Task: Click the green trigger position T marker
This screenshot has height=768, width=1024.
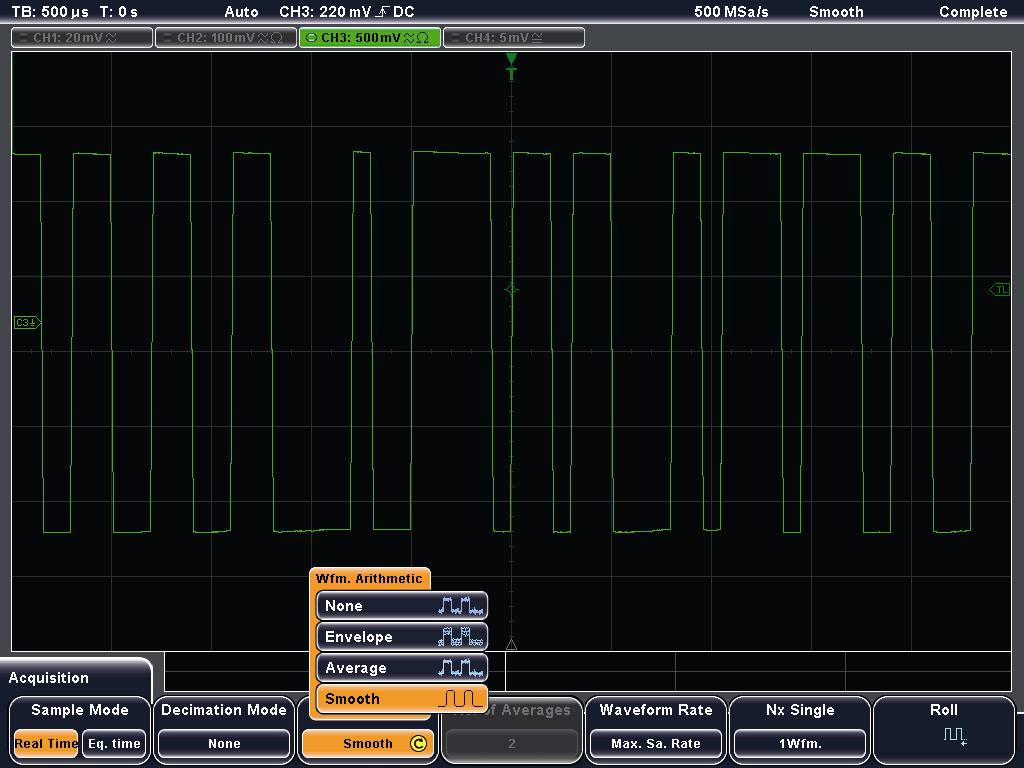Action: click(x=512, y=72)
